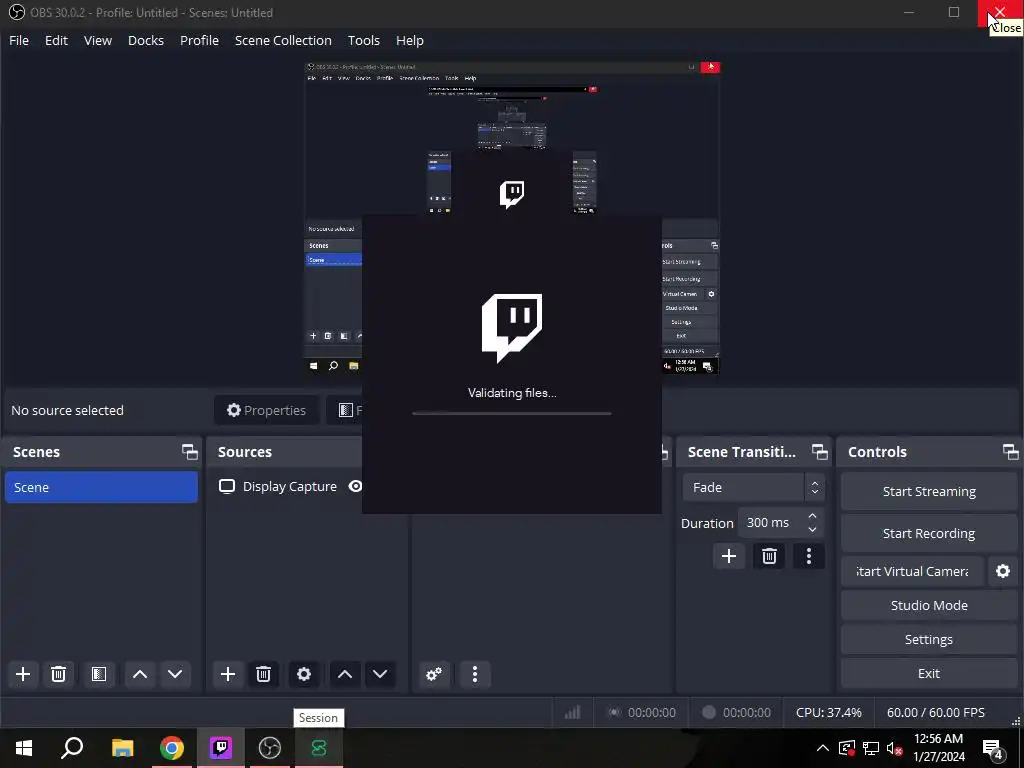Open the Help menu
Screen dimensions: 1024x768
click(409, 40)
